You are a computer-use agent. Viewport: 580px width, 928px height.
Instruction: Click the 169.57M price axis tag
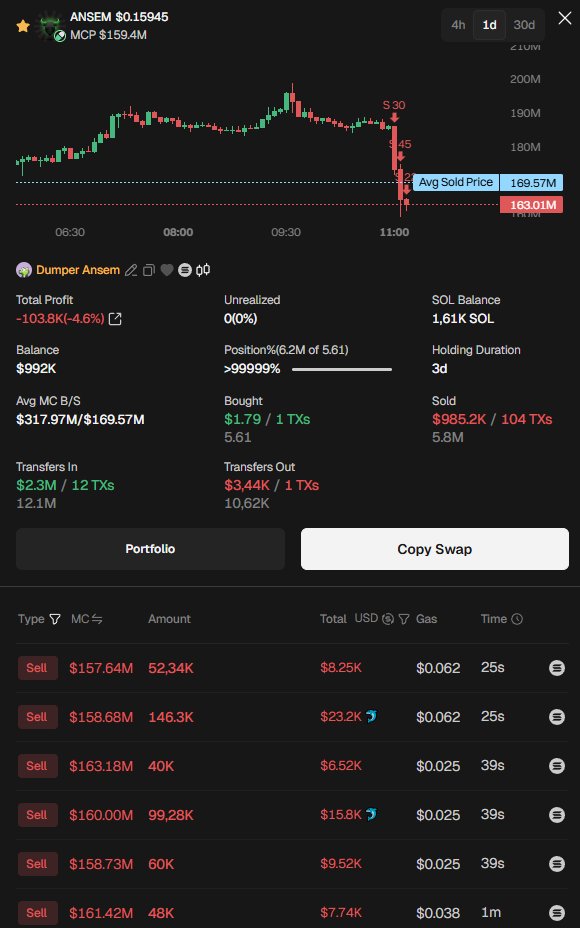[531, 183]
